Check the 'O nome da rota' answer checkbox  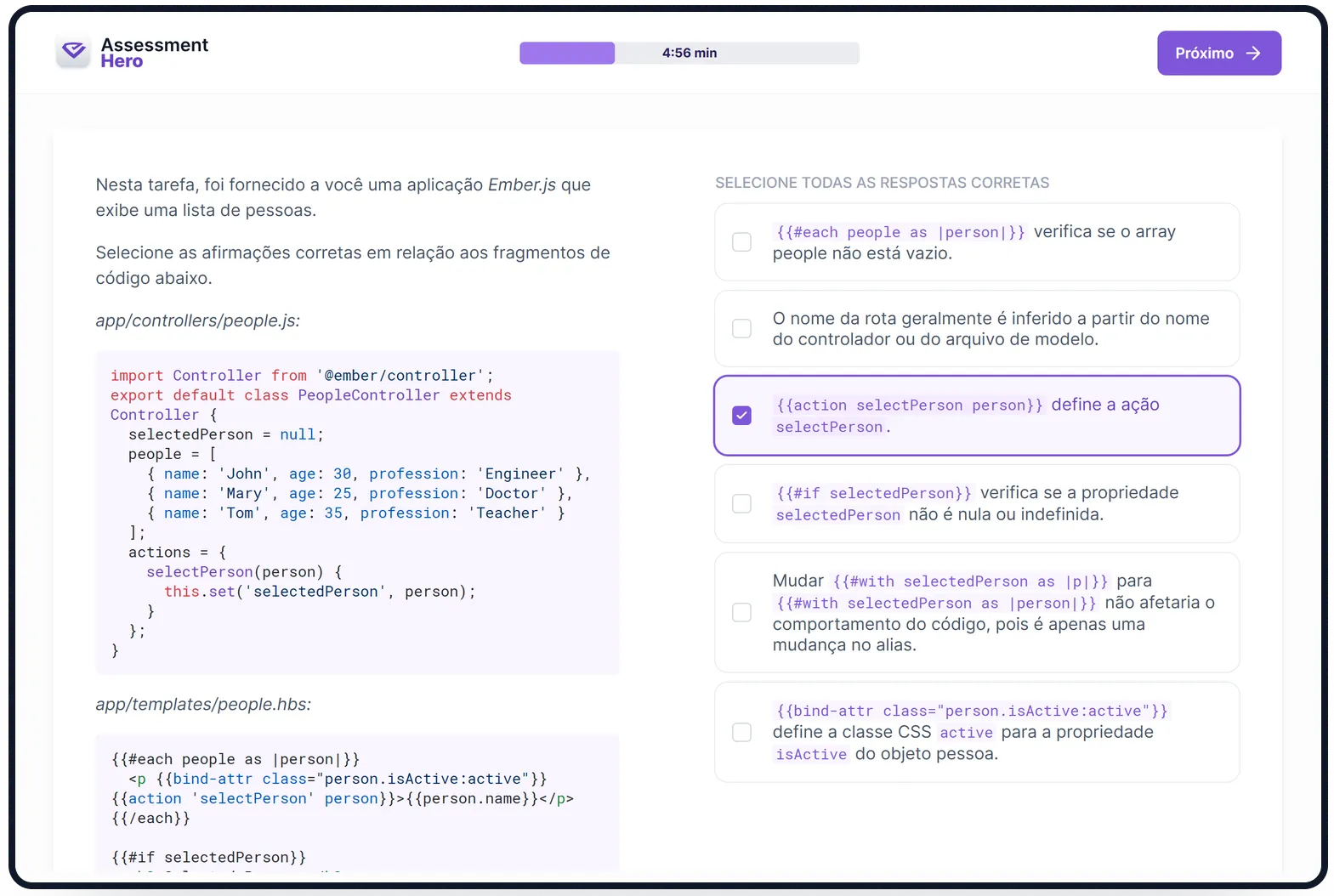coord(741,328)
